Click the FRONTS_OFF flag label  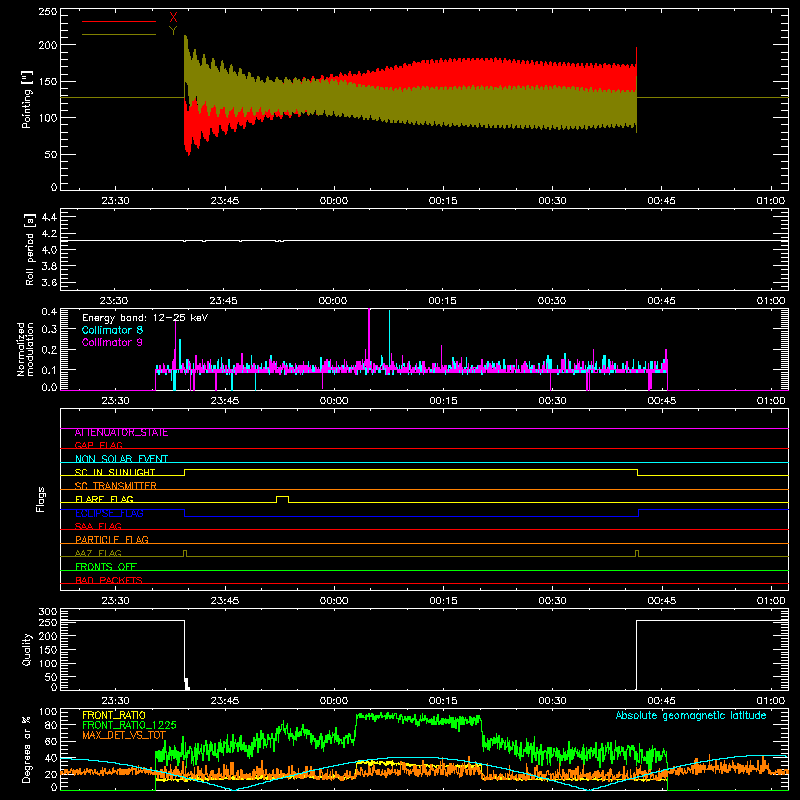pyautogui.click(x=106, y=566)
